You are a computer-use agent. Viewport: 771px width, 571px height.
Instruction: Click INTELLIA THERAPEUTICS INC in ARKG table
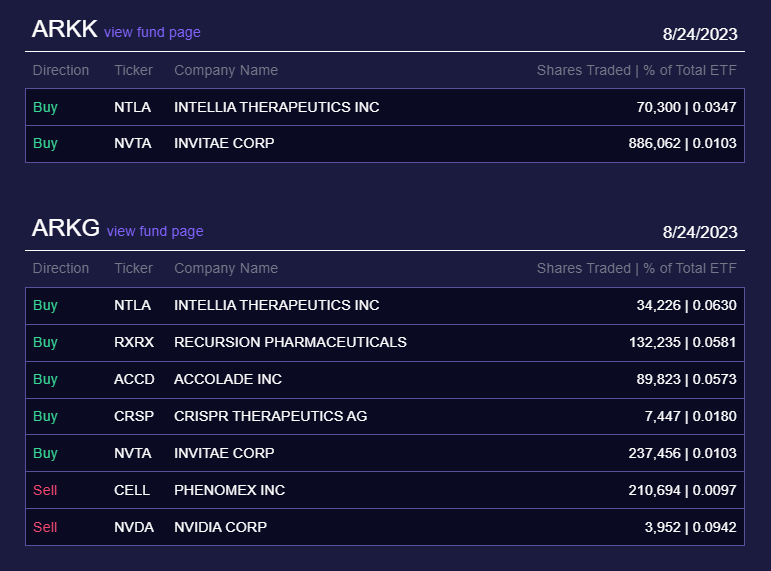point(277,305)
